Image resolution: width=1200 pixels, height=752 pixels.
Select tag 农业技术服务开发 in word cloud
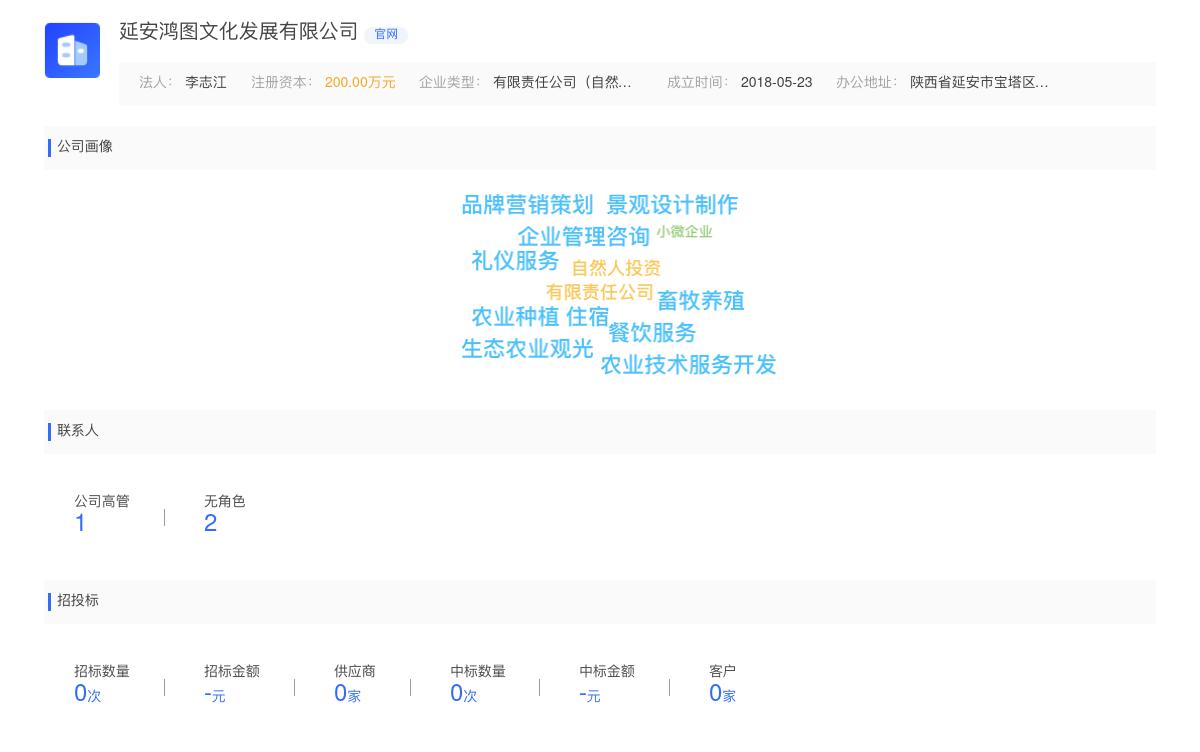point(688,365)
